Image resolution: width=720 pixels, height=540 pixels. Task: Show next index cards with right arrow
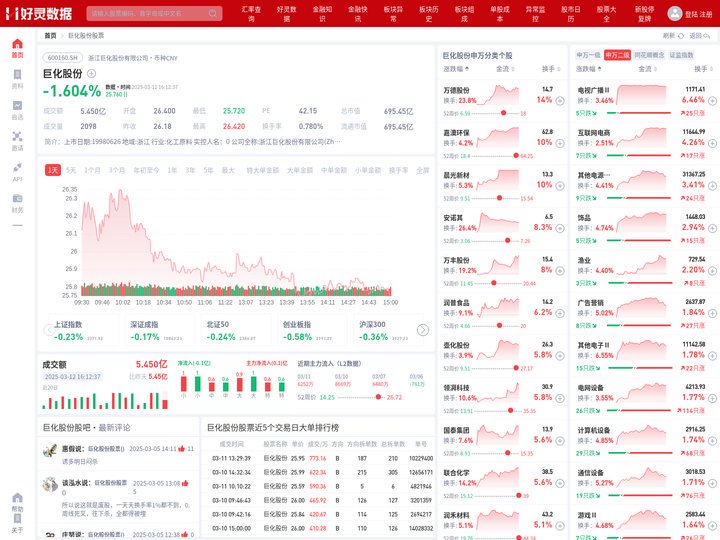pyautogui.click(x=422, y=330)
